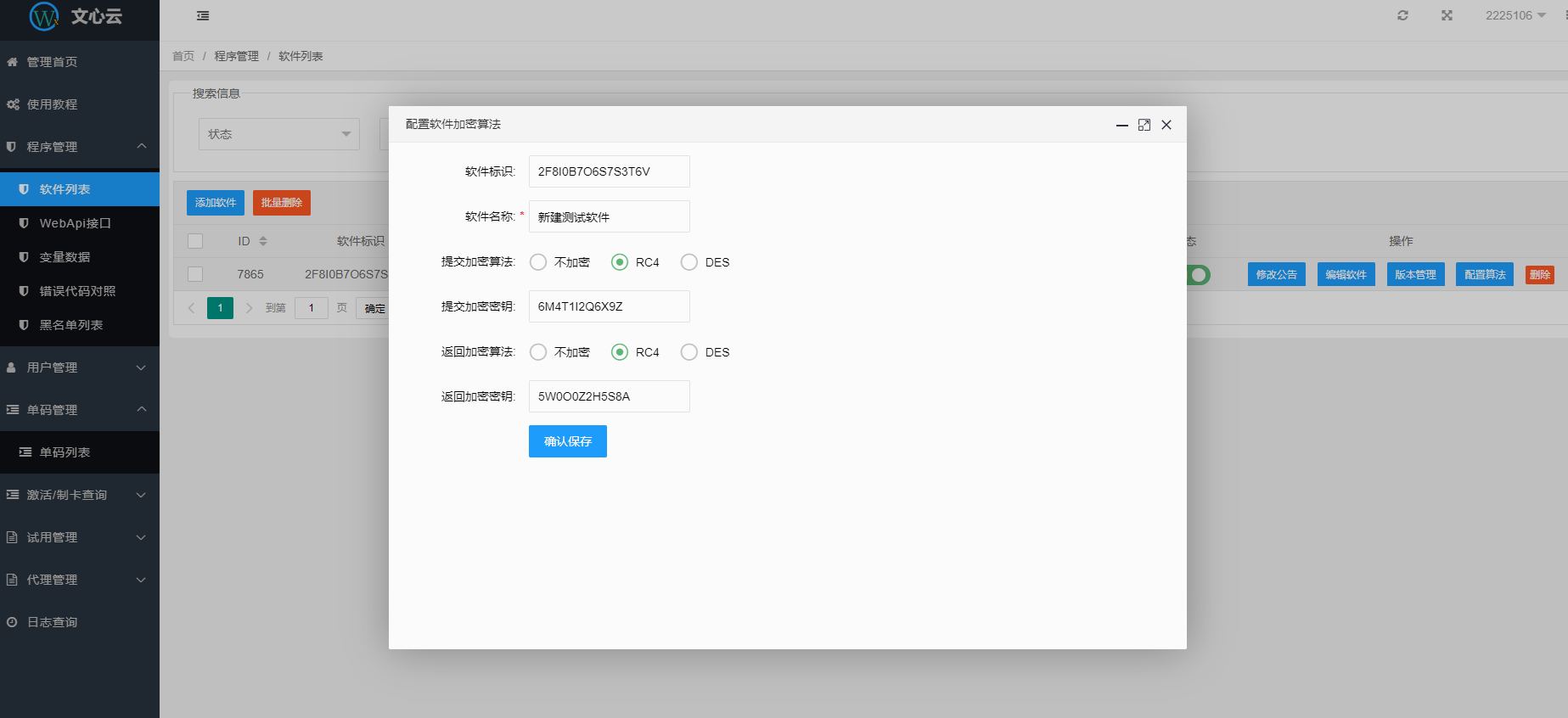
Task: Click the gears icon beside 使用教程
Action: (13, 104)
